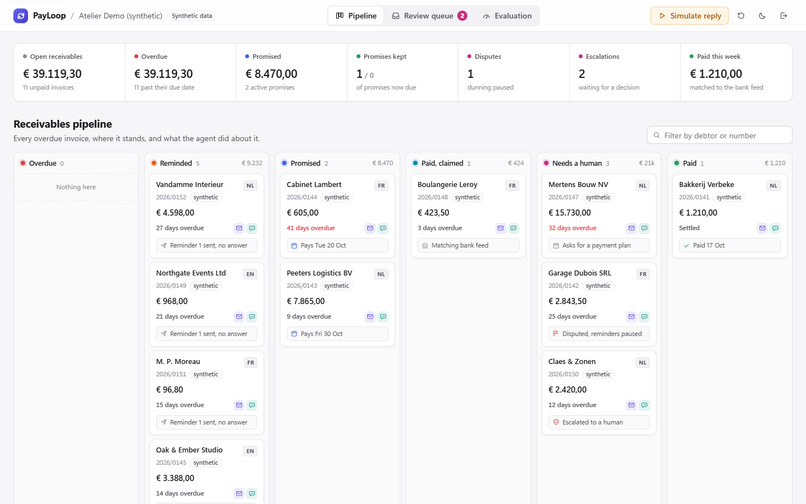The width and height of the screenshot is (806, 504).
Task: Click the Mertens Bouw NV card title
Action: (578, 185)
